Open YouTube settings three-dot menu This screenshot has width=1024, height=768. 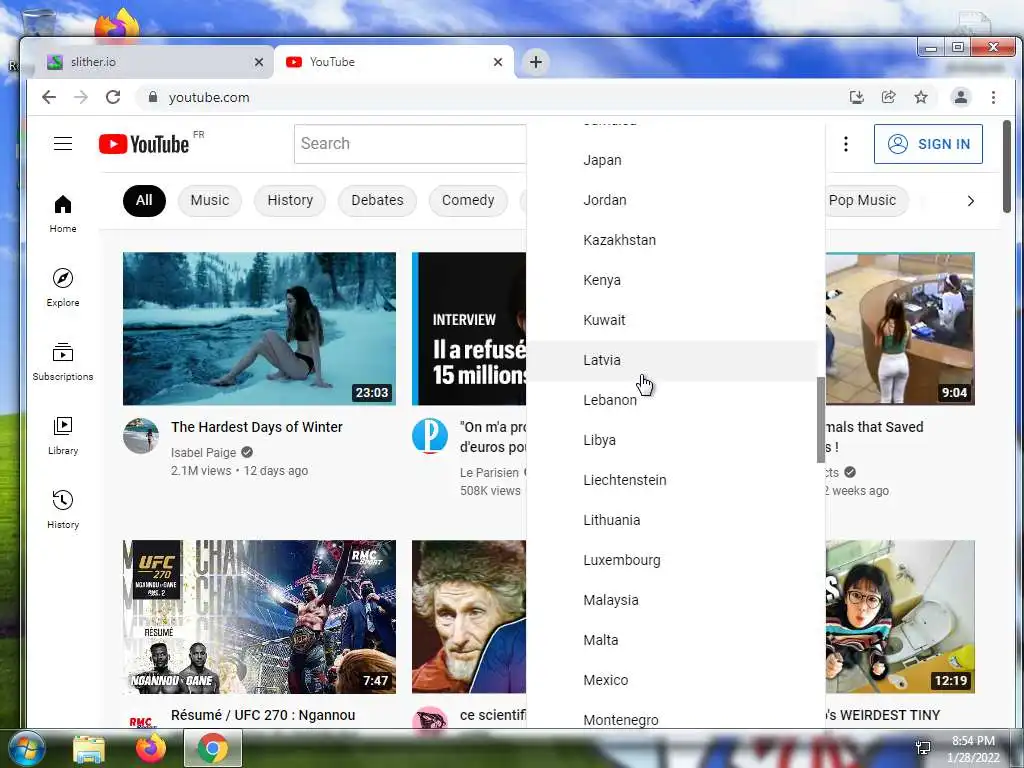[846, 144]
